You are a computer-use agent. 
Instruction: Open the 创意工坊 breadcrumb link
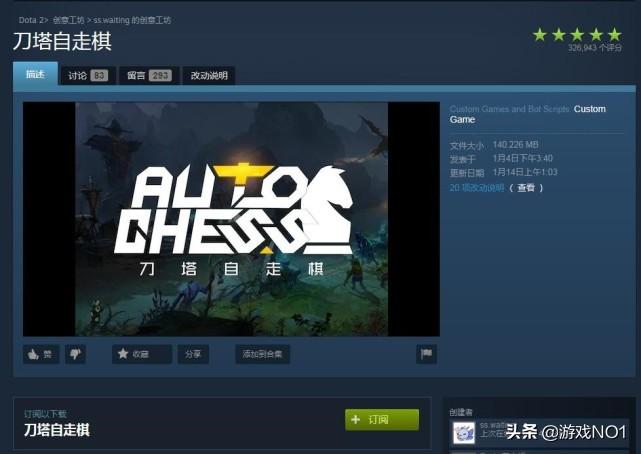coord(69,20)
